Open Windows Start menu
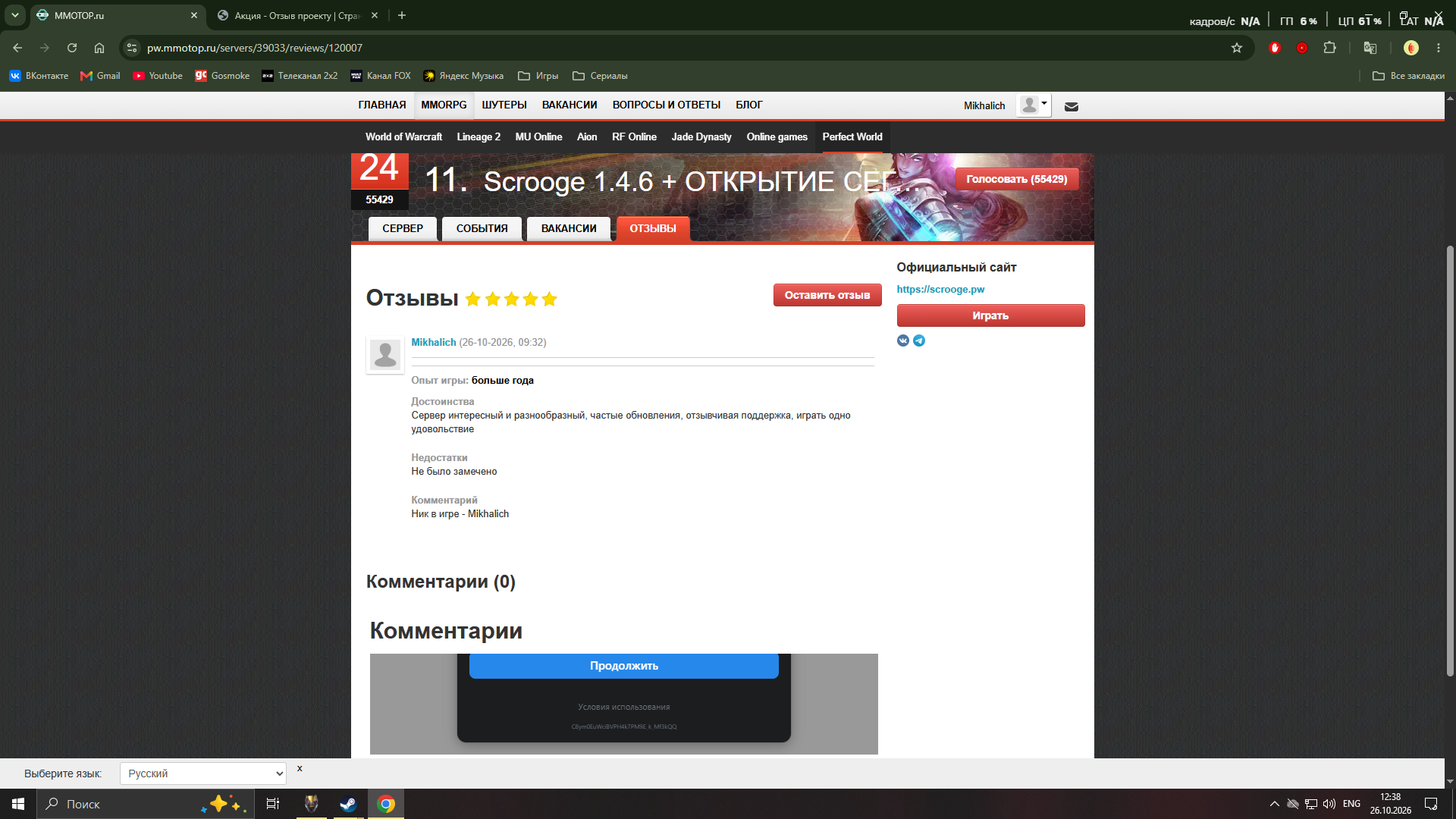Viewport: 1456px width, 819px height. 18,804
